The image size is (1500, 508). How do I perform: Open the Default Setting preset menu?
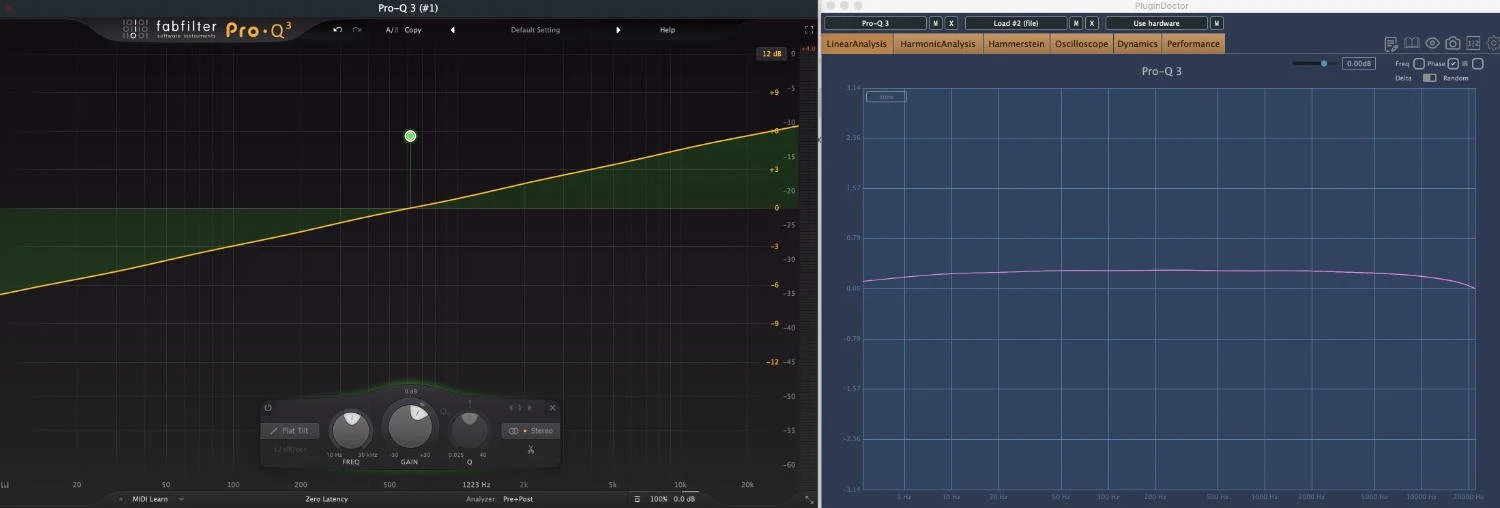535,30
